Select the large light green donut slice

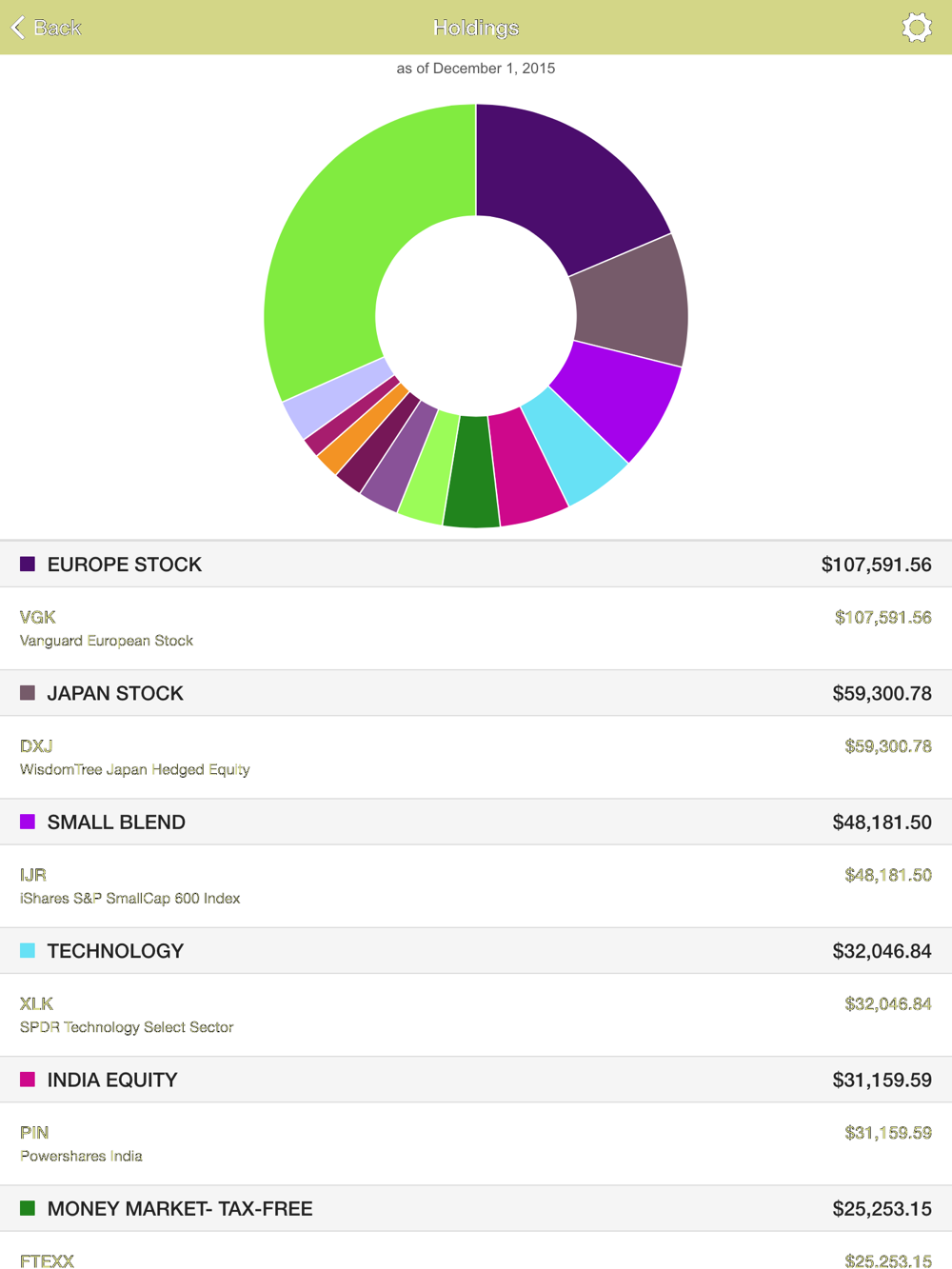point(343,238)
